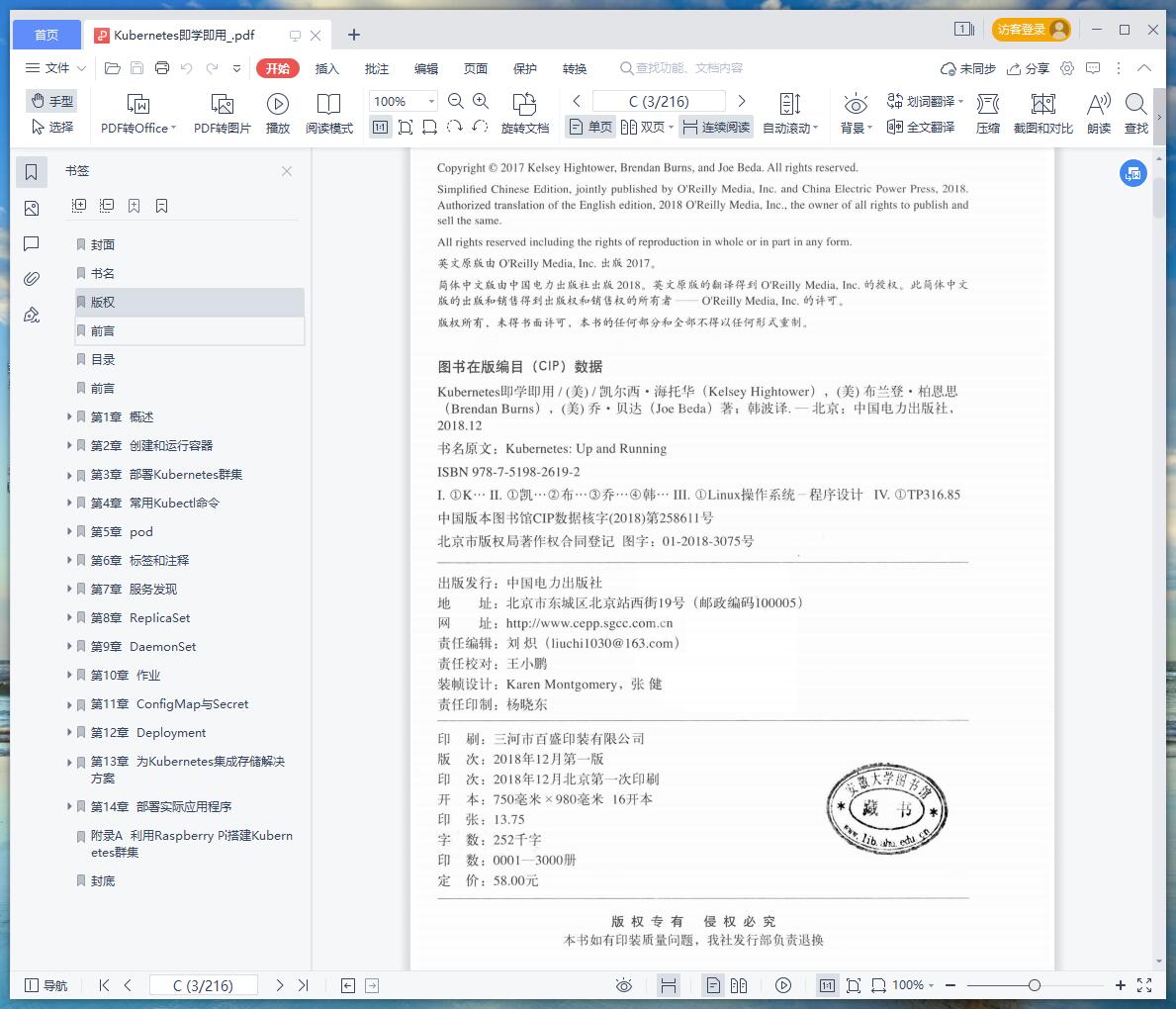Open 文件 menu dropdown
The height and width of the screenshot is (1009, 1176).
[x=56, y=68]
